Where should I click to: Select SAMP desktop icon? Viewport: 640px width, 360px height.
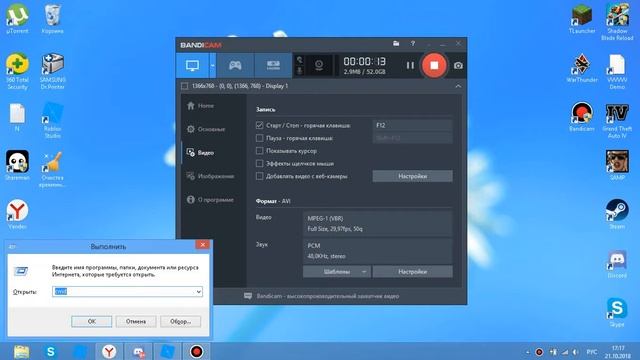click(617, 165)
